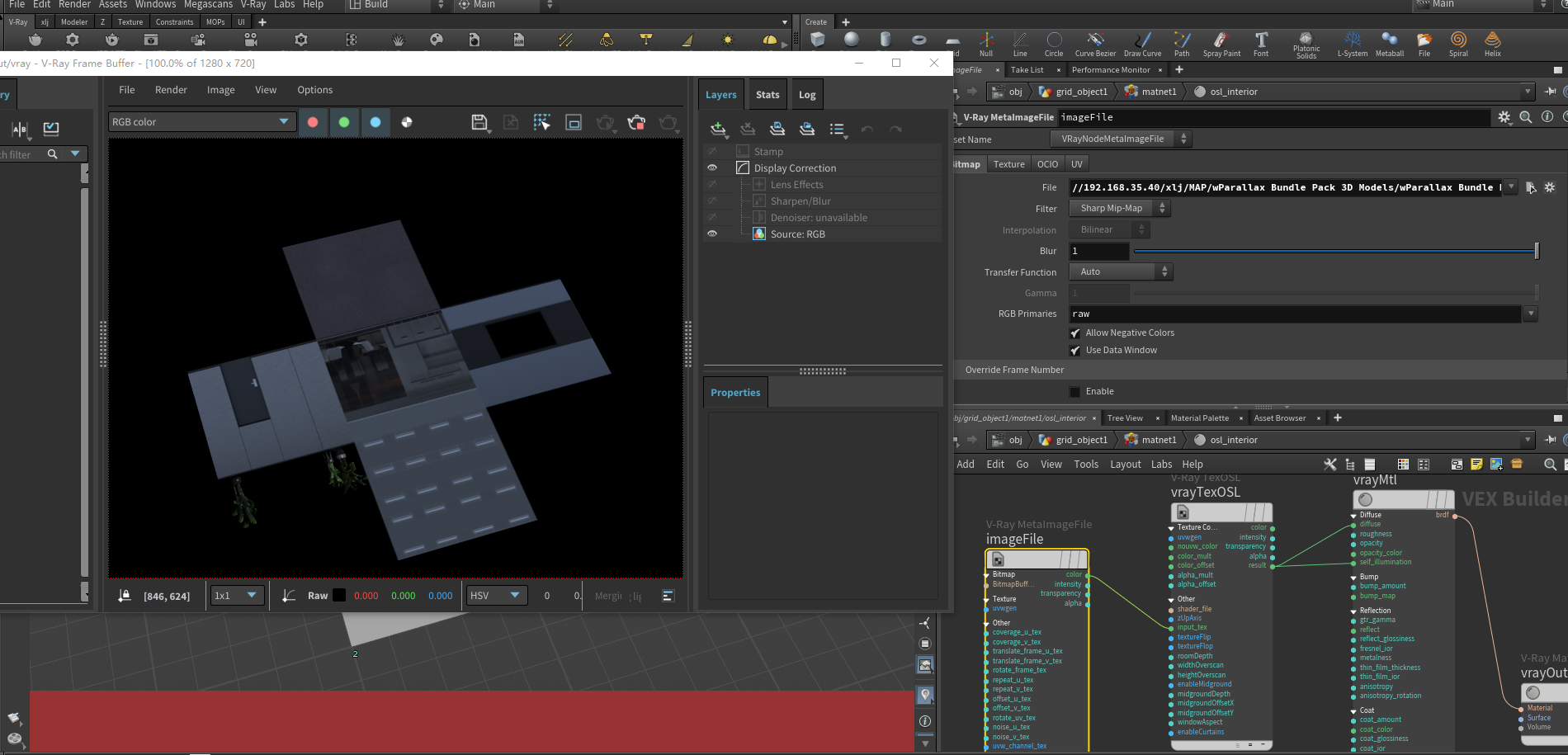Image resolution: width=1568 pixels, height=755 pixels.
Task: Open the HSV color mode dropdown
Action: pyautogui.click(x=497, y=595)
